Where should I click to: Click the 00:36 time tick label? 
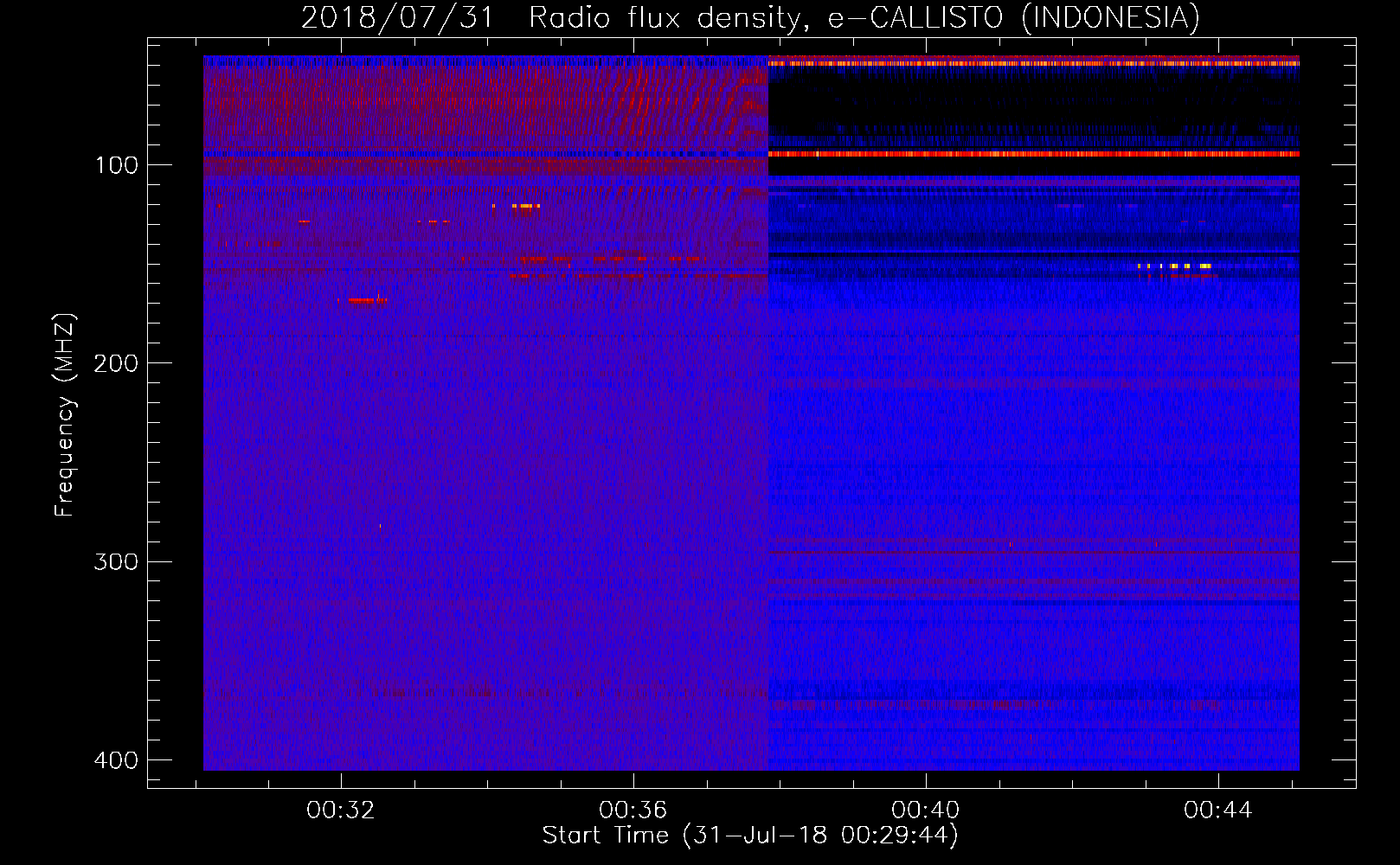(x=633, y=810)
